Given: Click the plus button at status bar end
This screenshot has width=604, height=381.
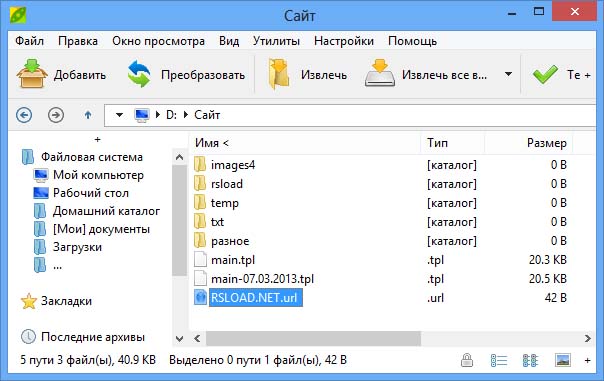Looking at the screenshot, I should pyautogui.click(x=587, y=361).
